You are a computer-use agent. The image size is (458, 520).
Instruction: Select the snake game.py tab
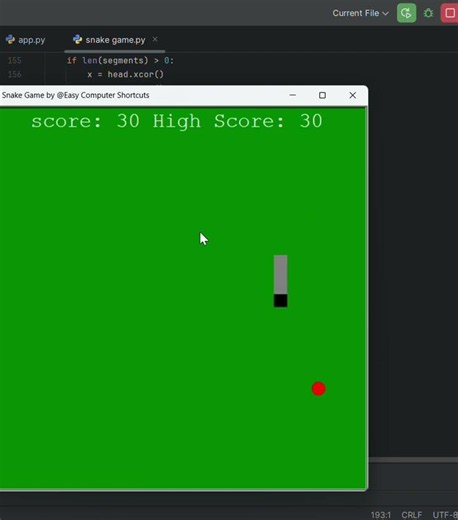(115, 40)
